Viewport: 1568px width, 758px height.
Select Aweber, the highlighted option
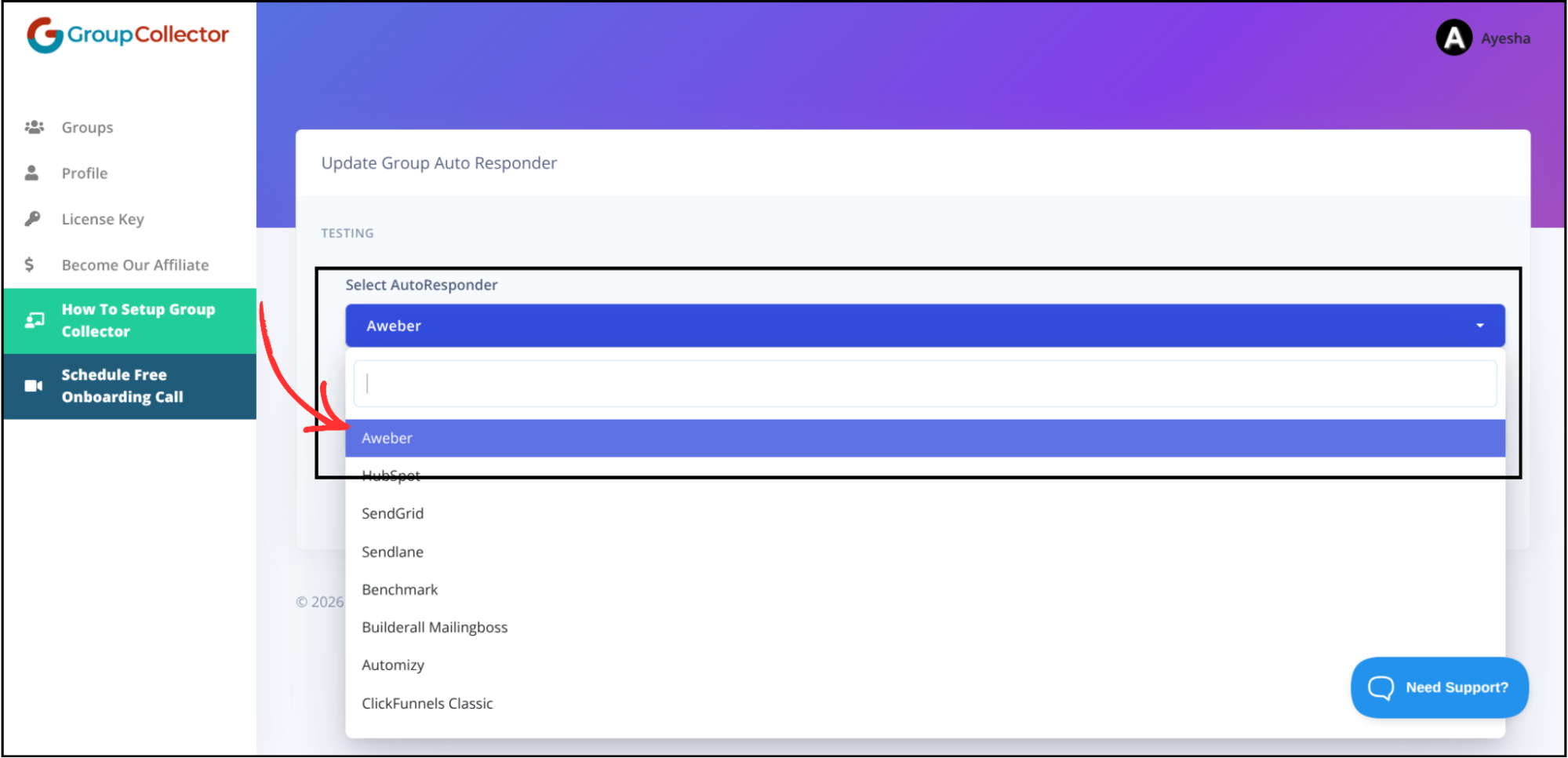[x=387, y=437]
